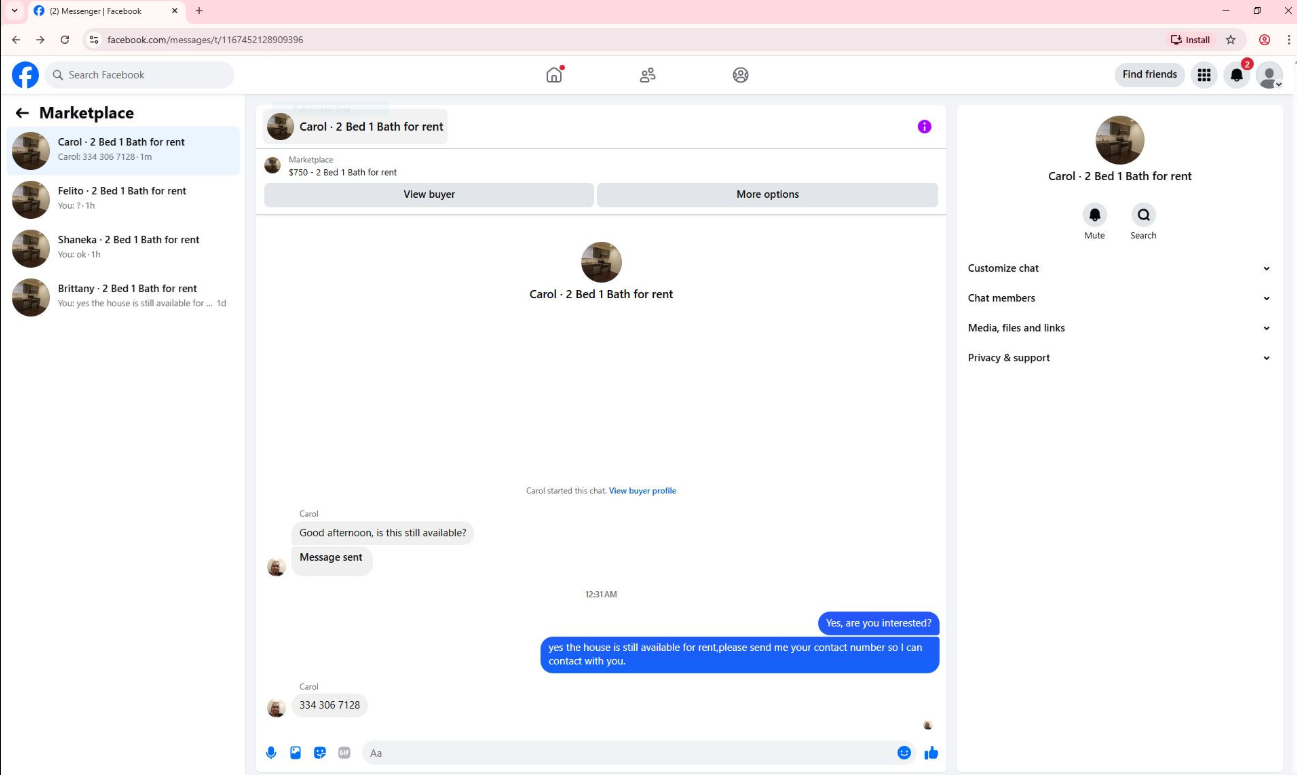Open the Facebook menu grid icon
1297x775 pixels.
pyautogui.click(x=1204, y=75)
